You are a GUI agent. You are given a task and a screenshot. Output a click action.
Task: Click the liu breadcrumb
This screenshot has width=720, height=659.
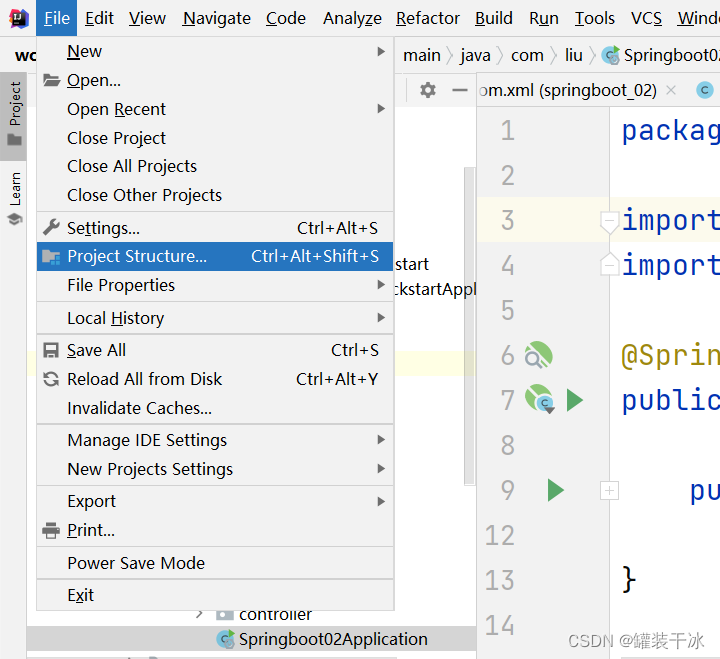coord(574,56)
